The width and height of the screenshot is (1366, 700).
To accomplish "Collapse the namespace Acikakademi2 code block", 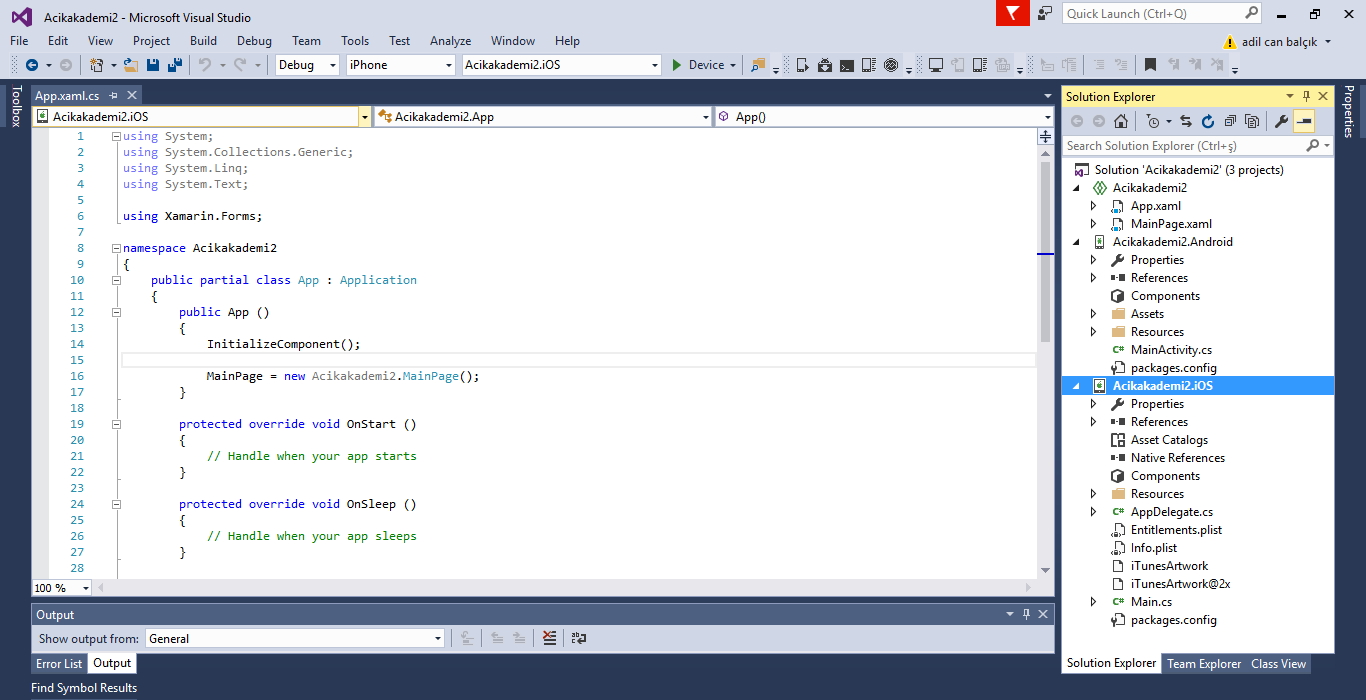I will tap(116, 248).
